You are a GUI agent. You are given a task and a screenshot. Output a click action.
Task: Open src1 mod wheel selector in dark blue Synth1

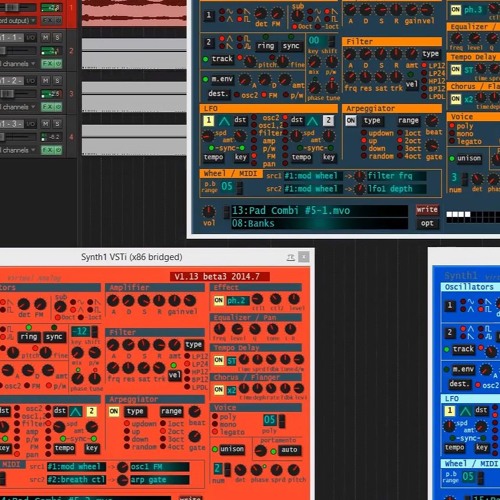[313, 176]
